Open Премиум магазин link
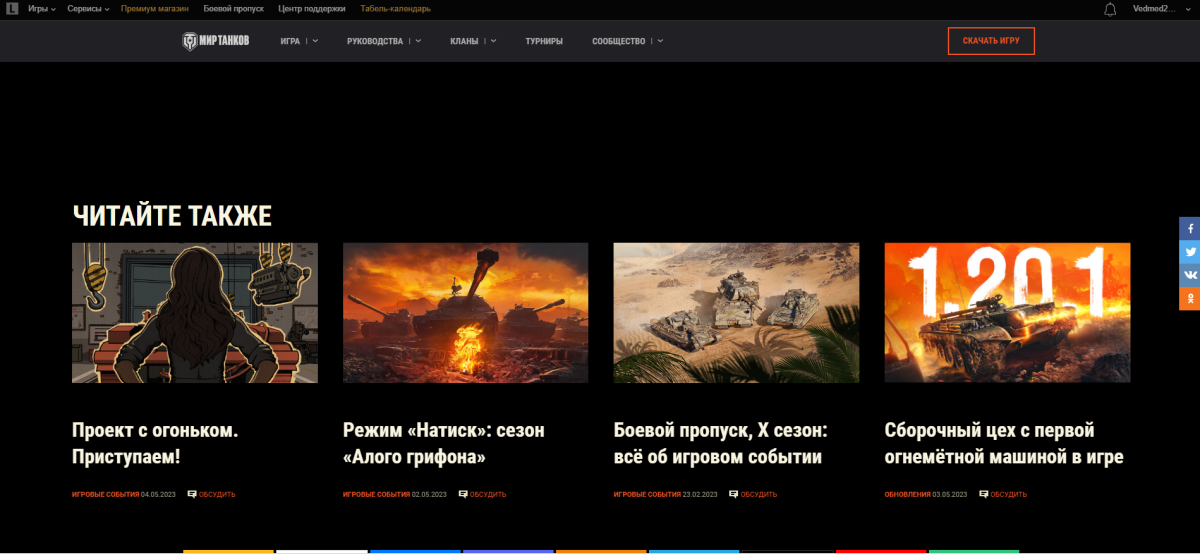 coord(155,8)
